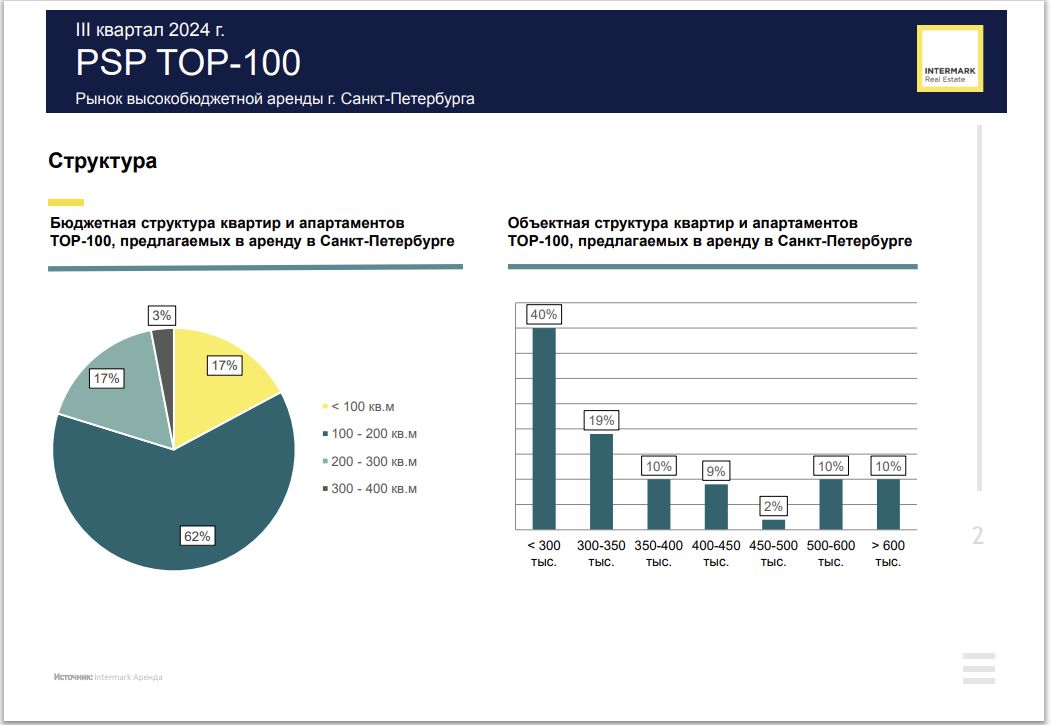
Task: Click the "19%" bar value label
Action: pos(601,420)
